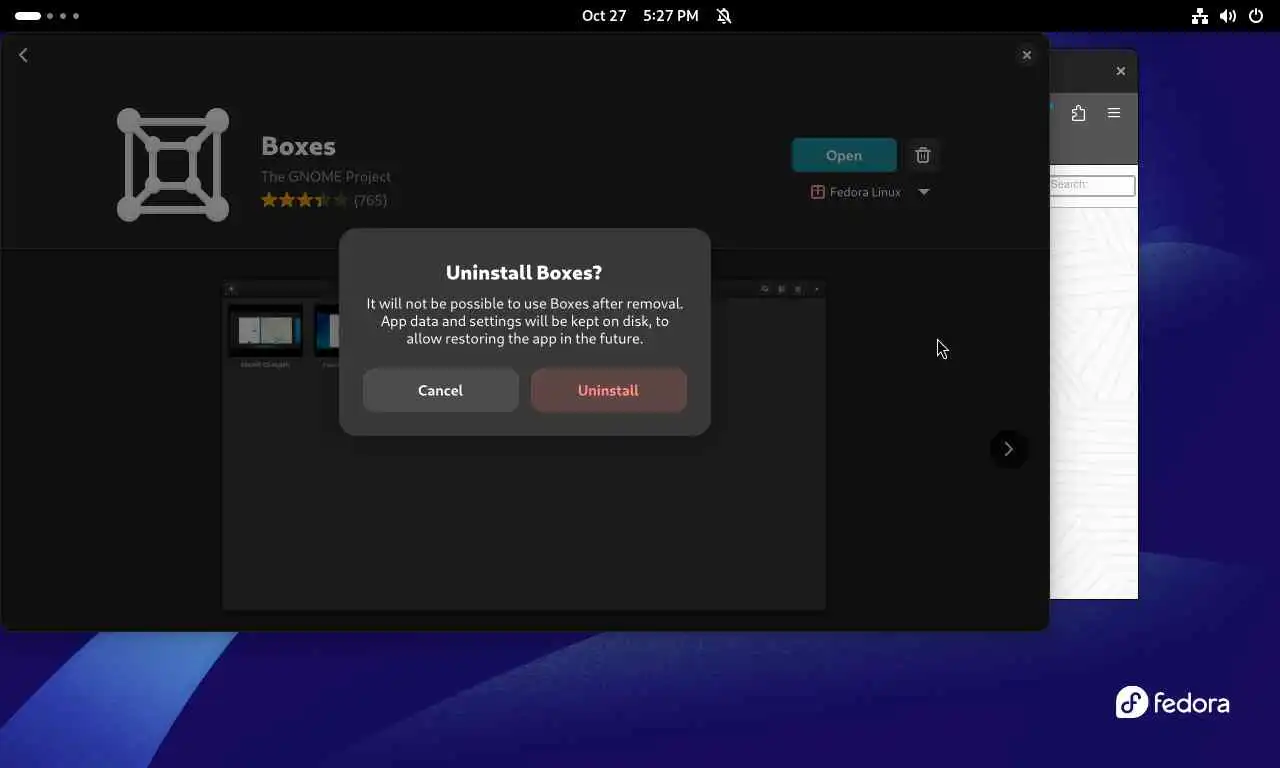Click the trash uninstall icon
The width and height of the screenshot is (1280, 768).
point(923,155)
